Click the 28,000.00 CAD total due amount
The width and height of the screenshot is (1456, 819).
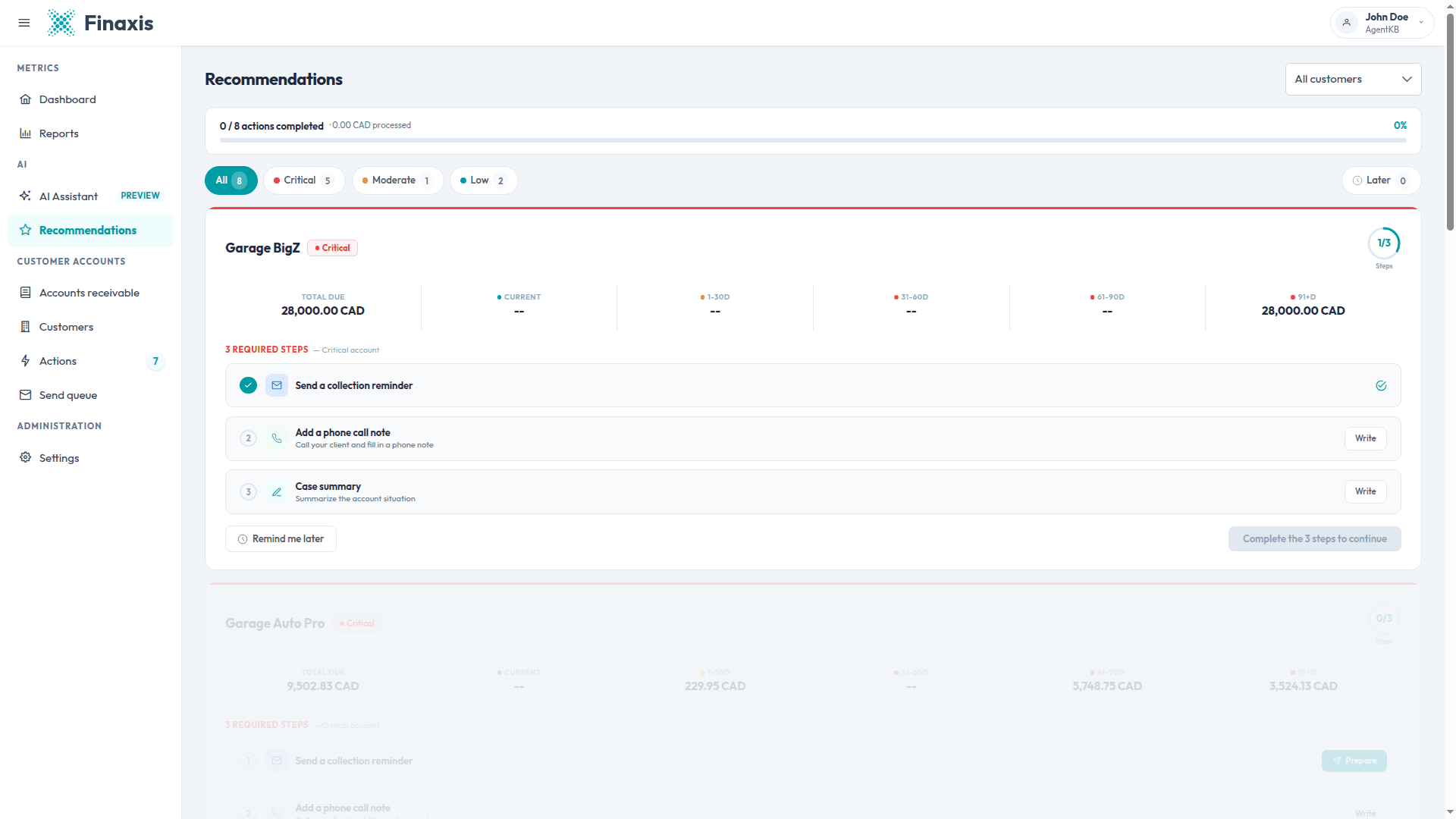(323, 311)
